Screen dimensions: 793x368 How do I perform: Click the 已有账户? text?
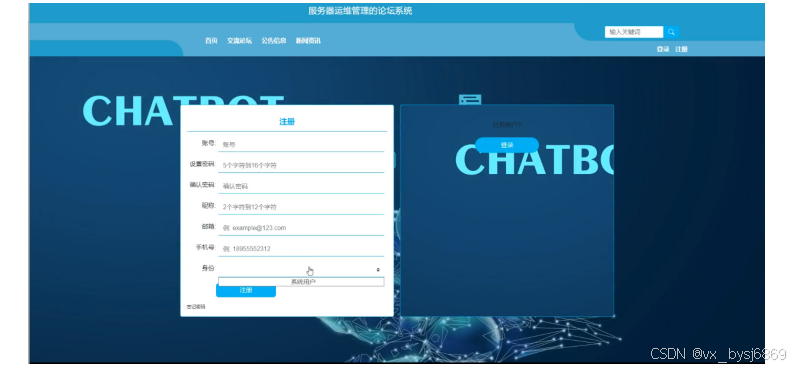click(507, 125)
